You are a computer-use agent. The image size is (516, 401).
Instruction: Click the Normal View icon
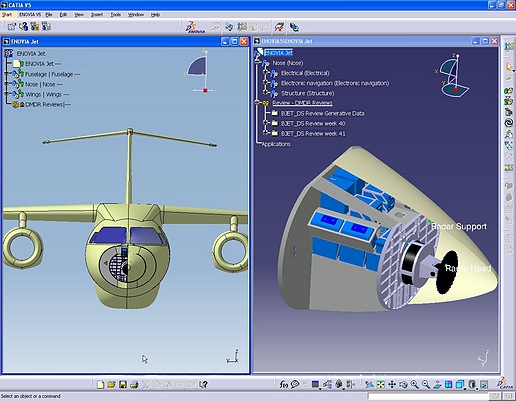[437, 385]
